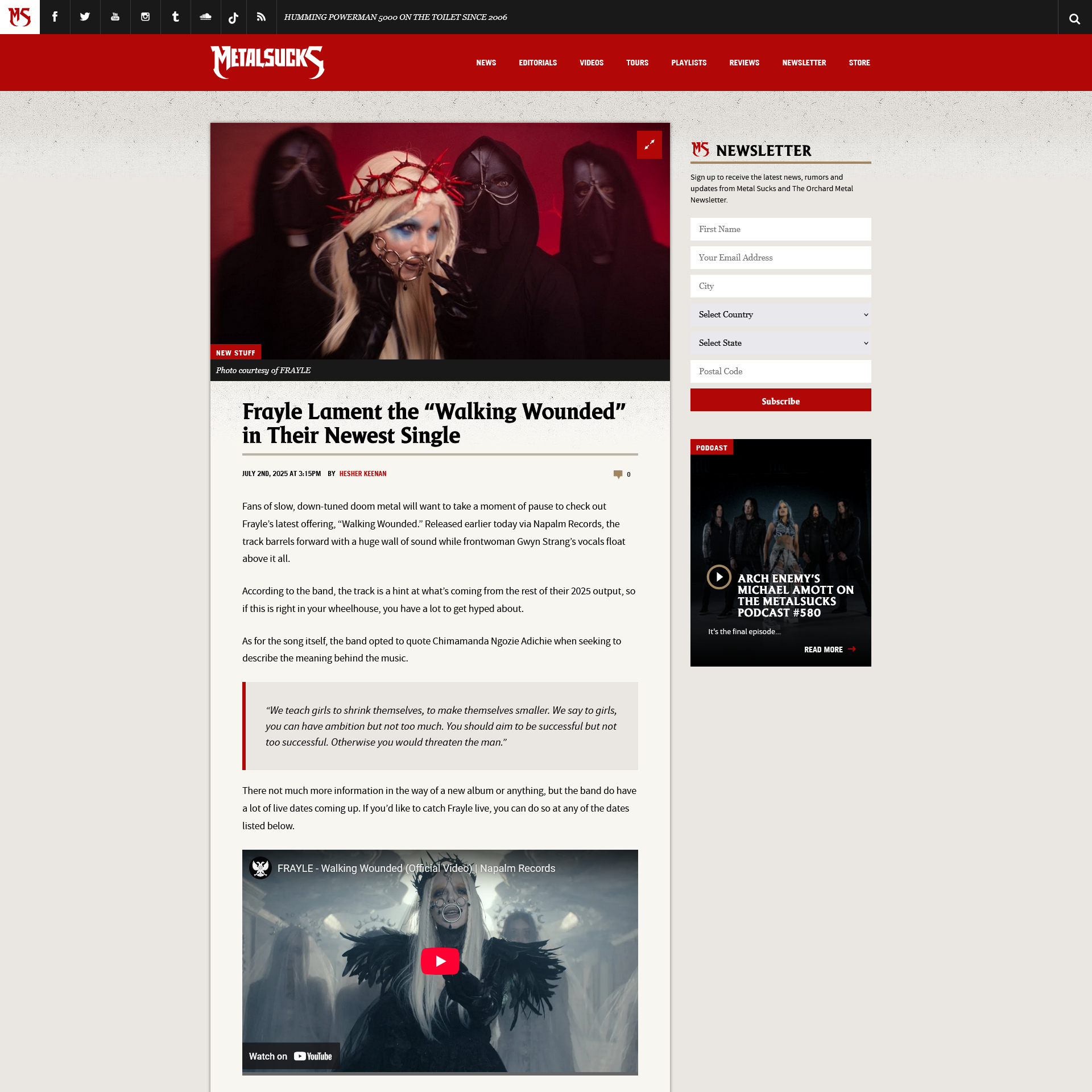Viewport: 1092px width, 1092px height.
Task: Click the Adichie blockquote text
Action: 441,726
